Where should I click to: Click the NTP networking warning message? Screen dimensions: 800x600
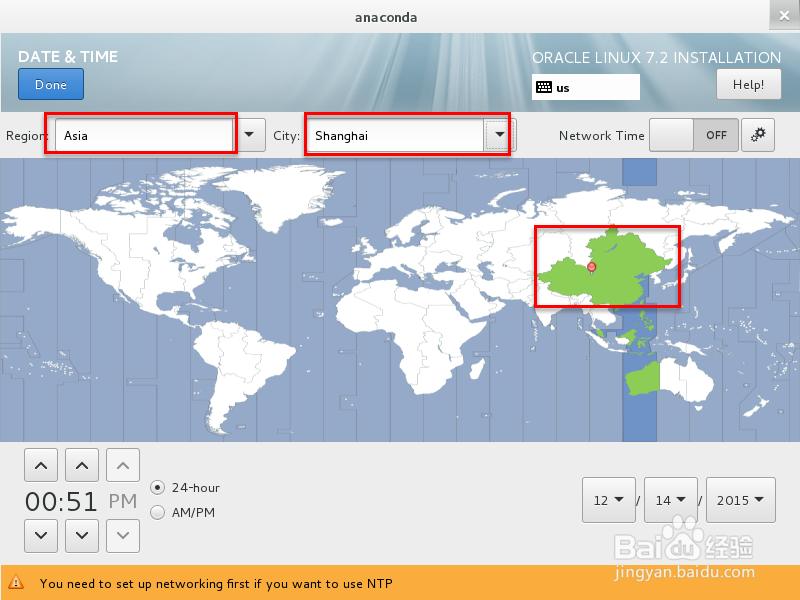point(216,583)
